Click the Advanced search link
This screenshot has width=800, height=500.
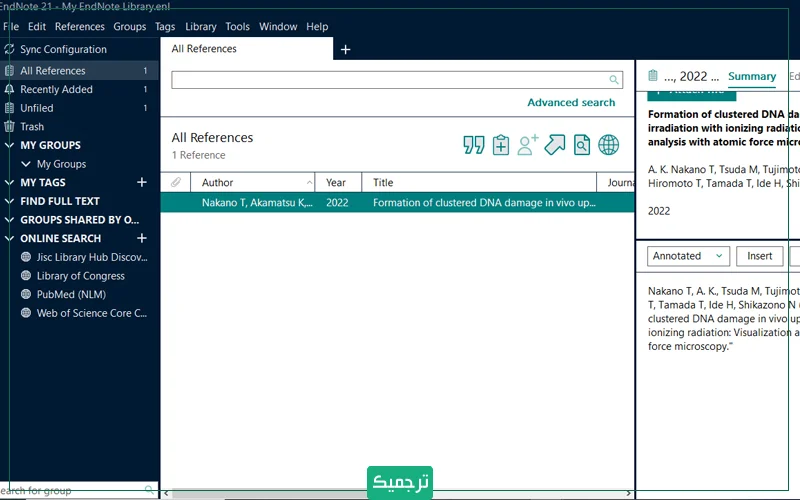point(571,102)
